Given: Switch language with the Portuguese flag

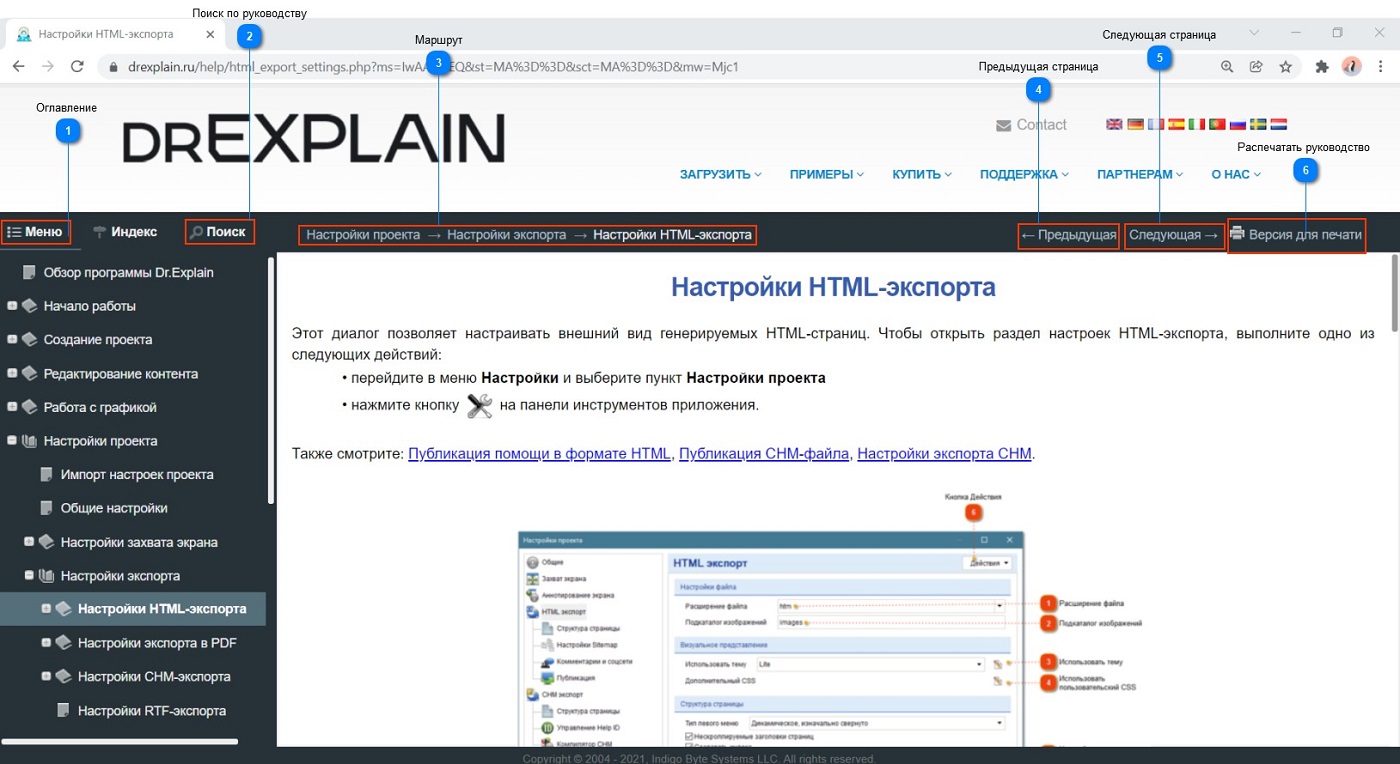Looking at the screenshot, I should coord(1217,124).
